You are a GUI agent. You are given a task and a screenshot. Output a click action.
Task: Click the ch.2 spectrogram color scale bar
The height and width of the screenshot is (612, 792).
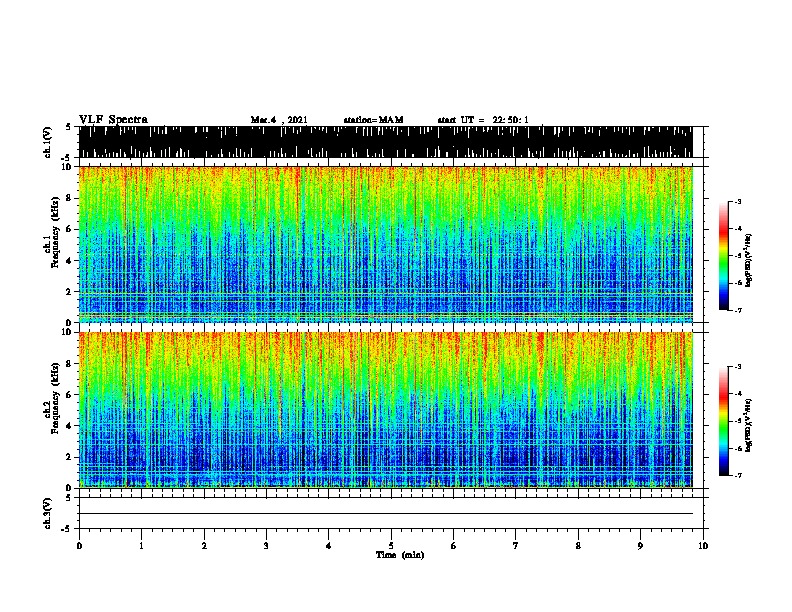point(724,421)
